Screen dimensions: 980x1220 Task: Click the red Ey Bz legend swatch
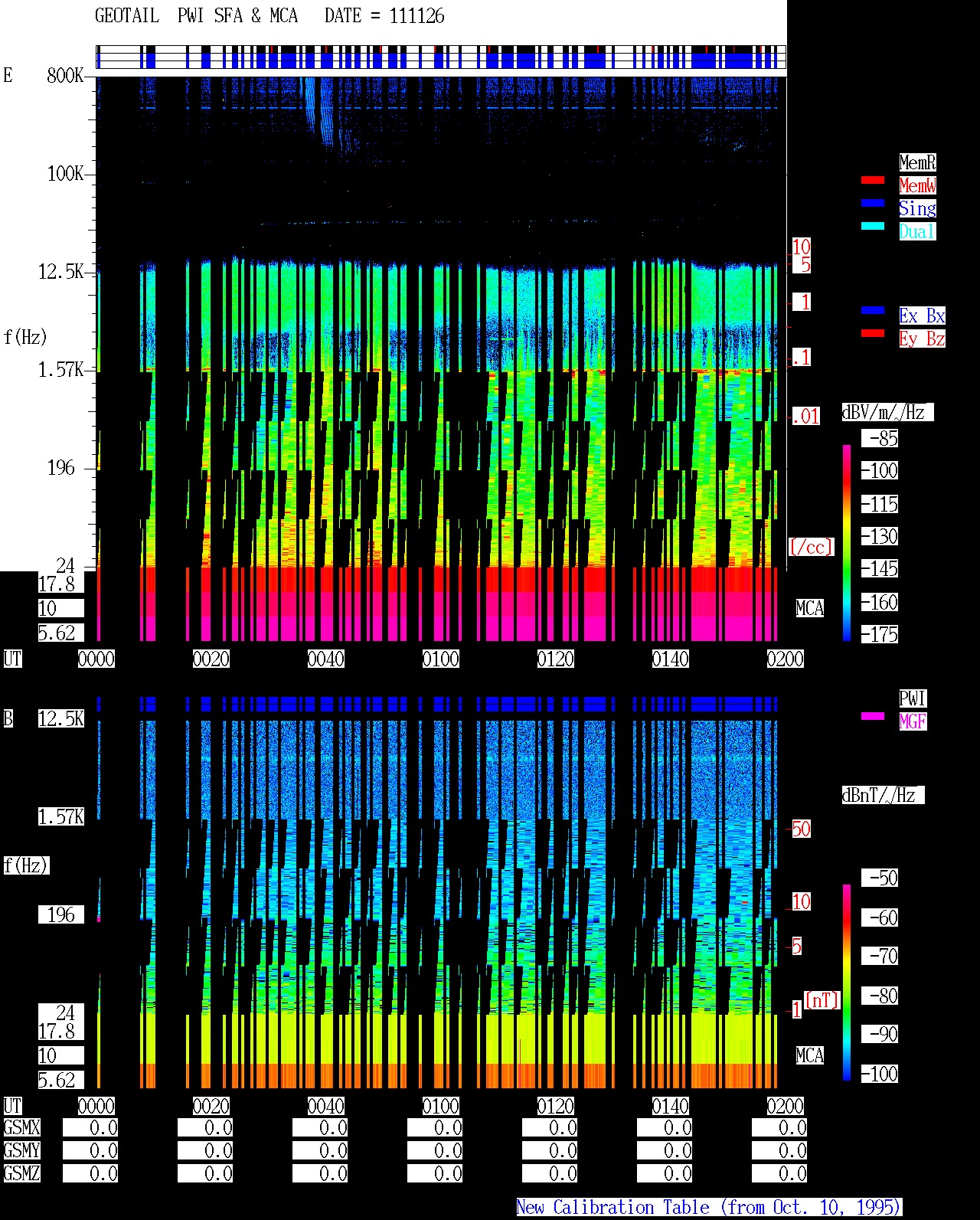[872, 334]
